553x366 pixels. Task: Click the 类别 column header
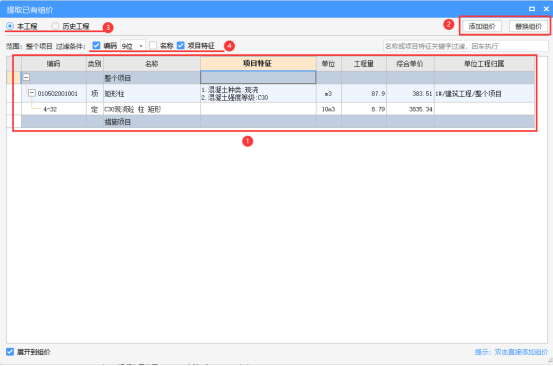[x=95, y=64]
